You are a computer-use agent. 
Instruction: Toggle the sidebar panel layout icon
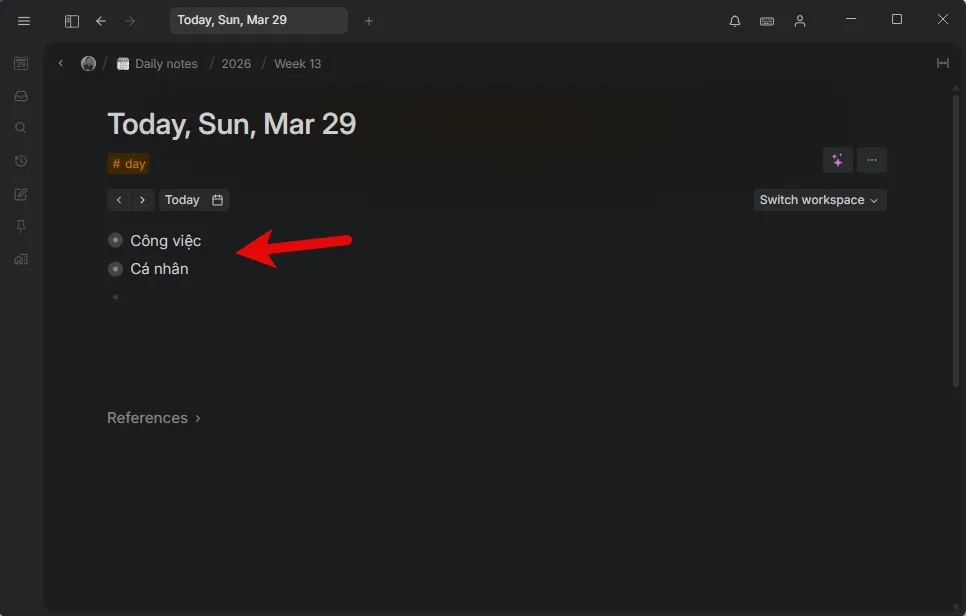point(71,21)
